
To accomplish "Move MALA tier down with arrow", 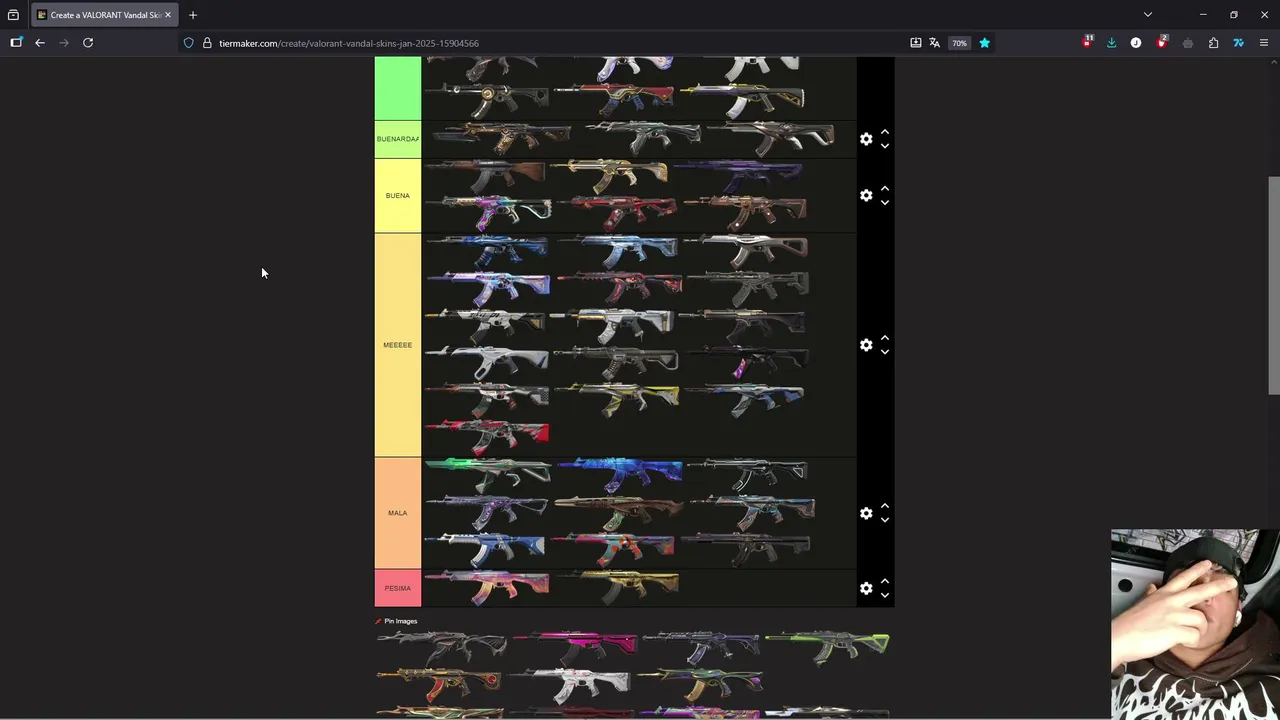I will [x=885, y=520].
